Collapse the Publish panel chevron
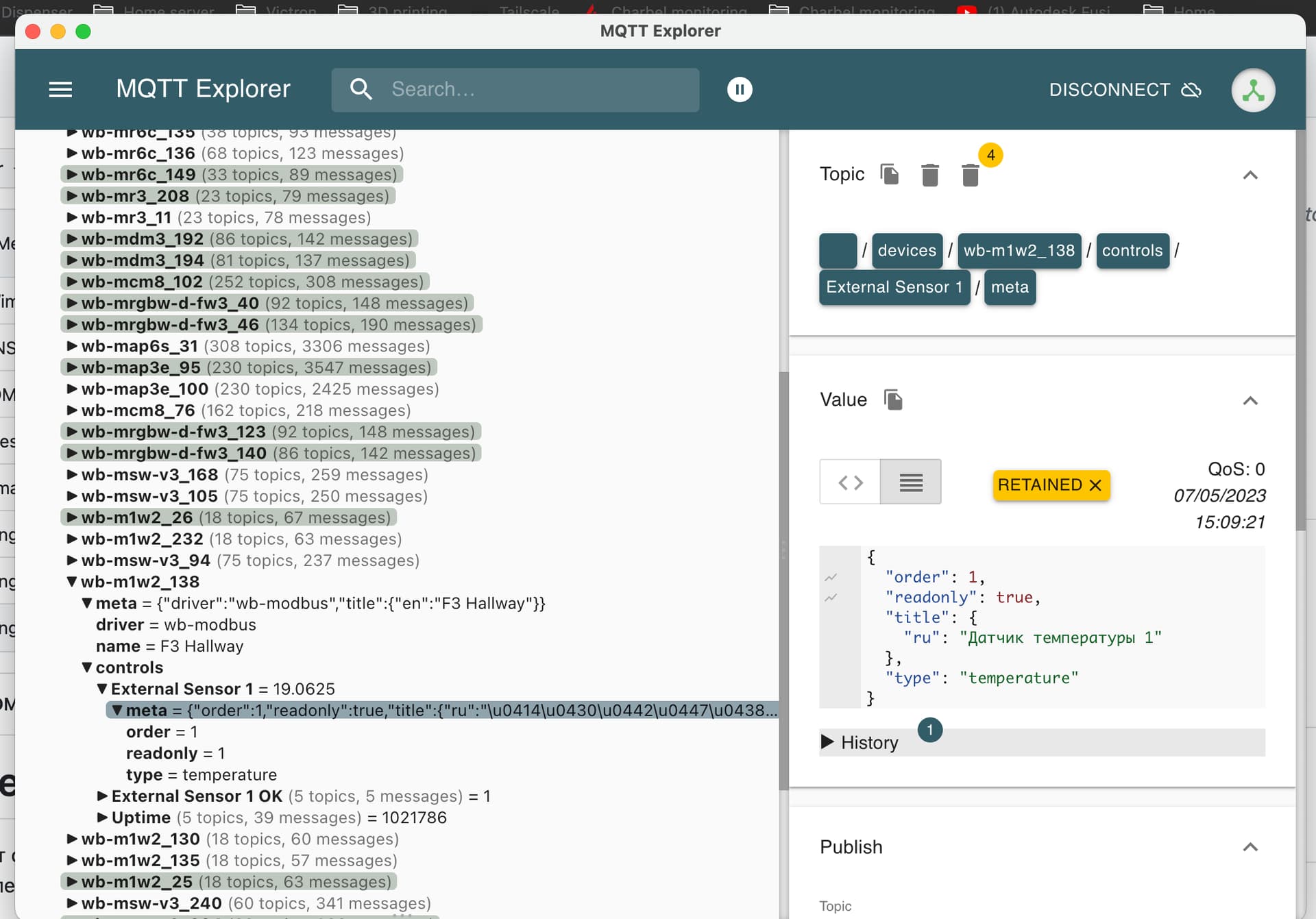The width and height of the screenshot is (1316, 919). [x=1250, y=847]
